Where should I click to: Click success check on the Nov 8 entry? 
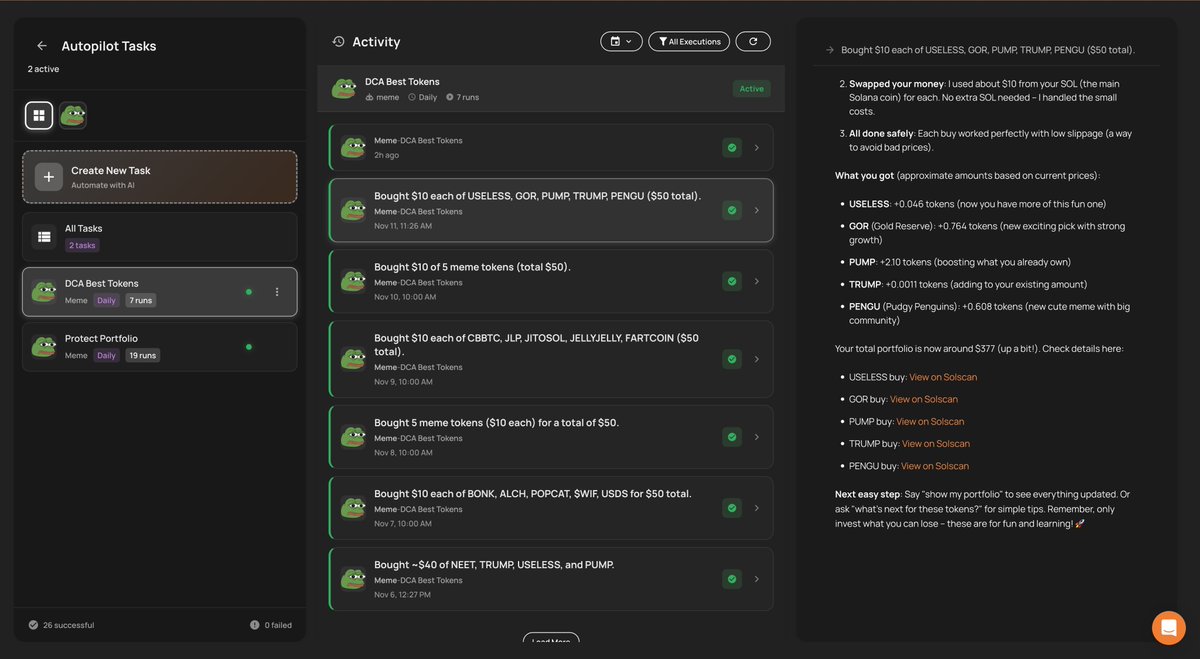coord(732,437)
